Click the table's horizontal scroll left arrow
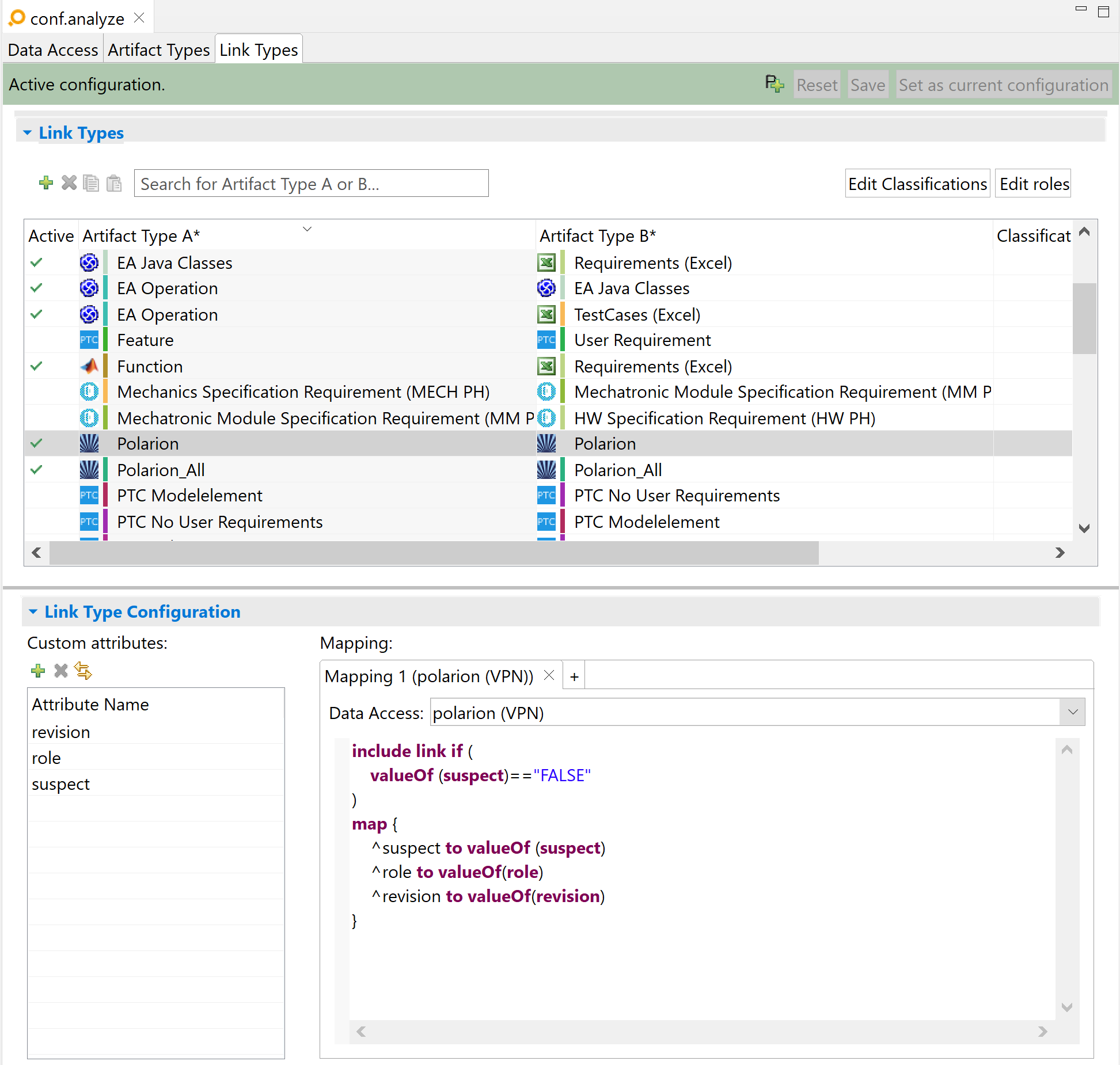The image size is (1120, 1065). coord(36,553)
